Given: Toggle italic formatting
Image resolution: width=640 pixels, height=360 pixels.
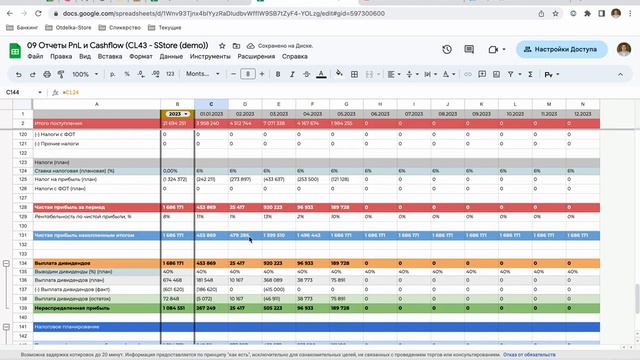Looking at the screenshot, I should [292, 74].
